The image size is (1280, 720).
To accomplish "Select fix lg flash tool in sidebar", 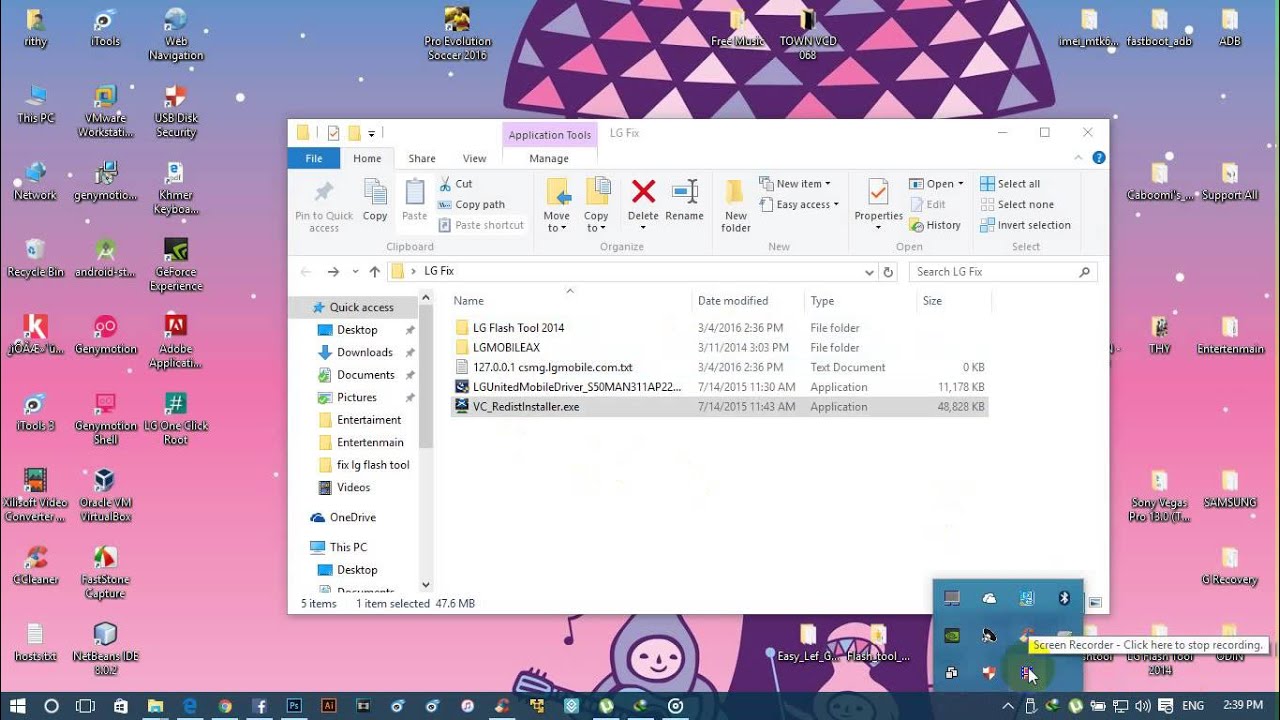I will pos(373,465).
